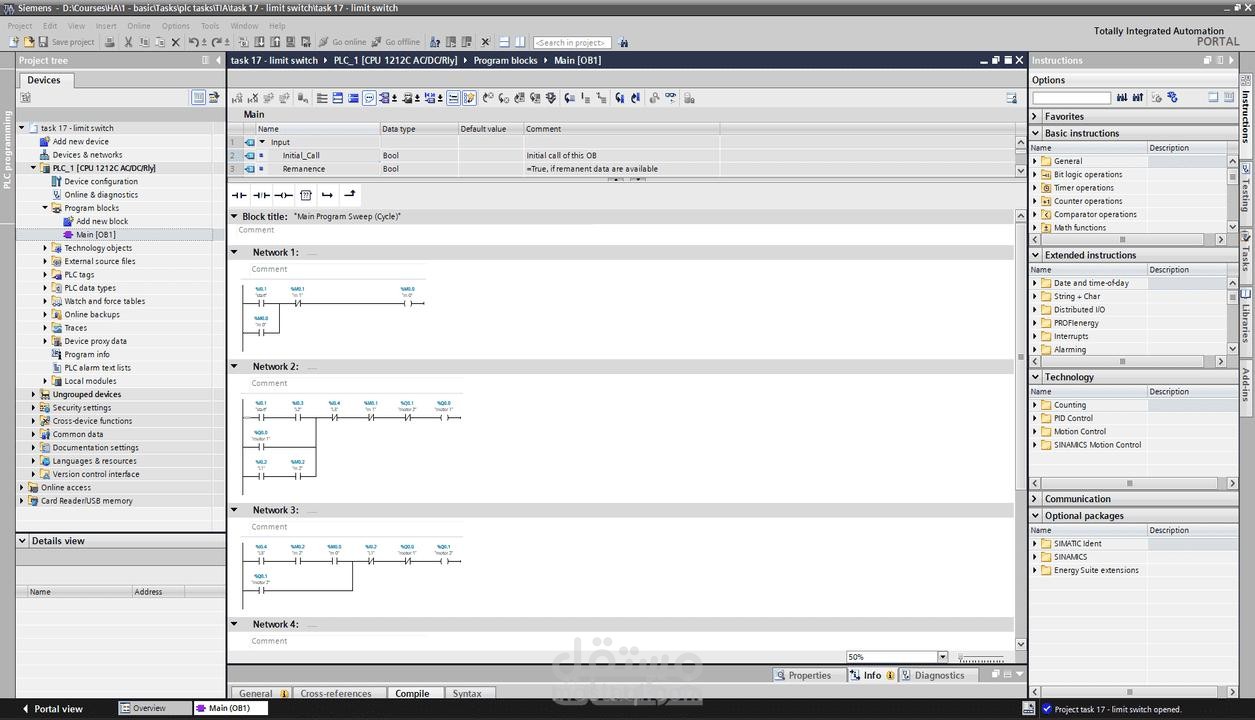
Task: Open the Libraries side tab
Action: (x=1246, y=317)
